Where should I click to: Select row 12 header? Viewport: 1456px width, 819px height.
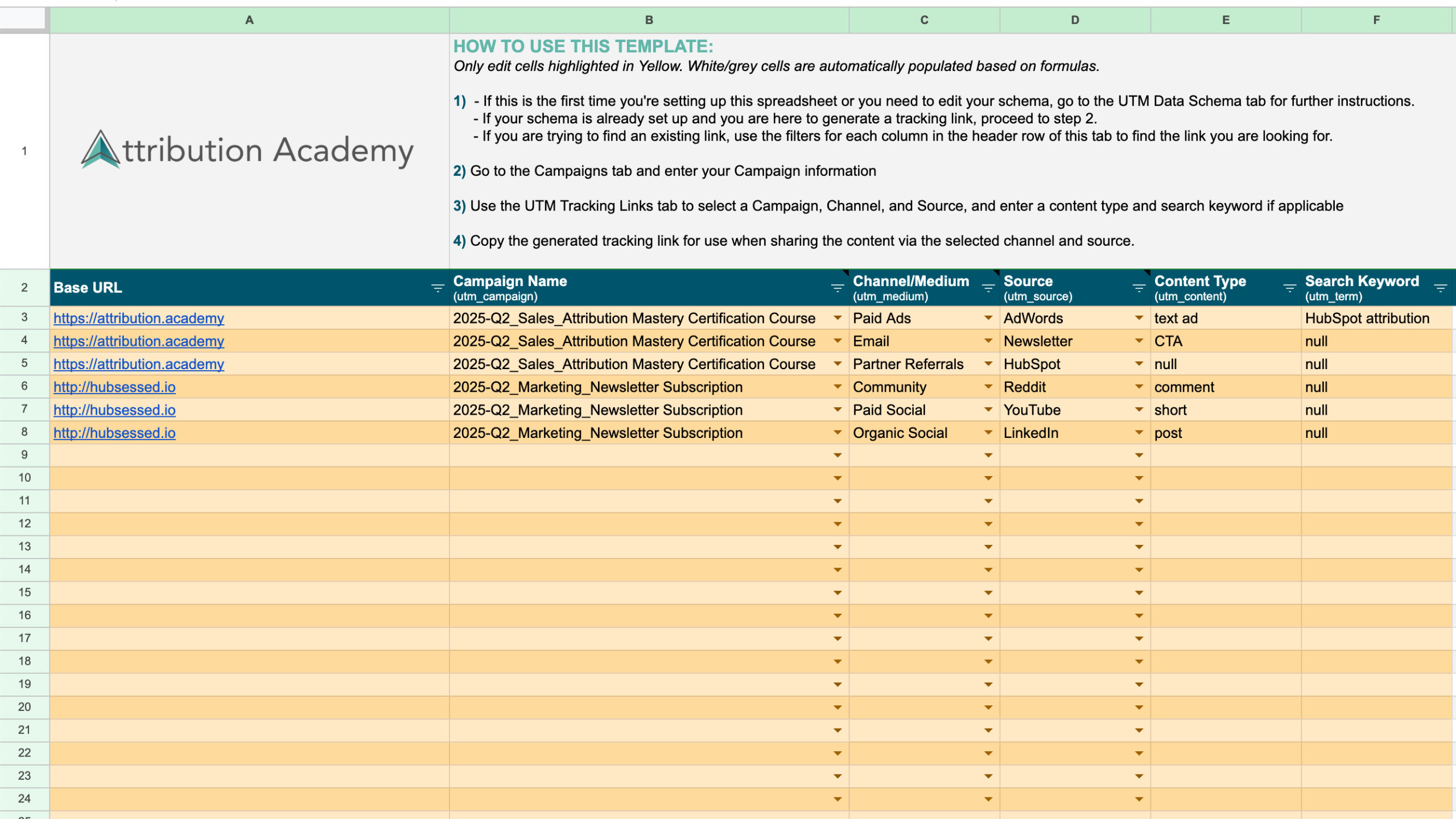[24, 524]
